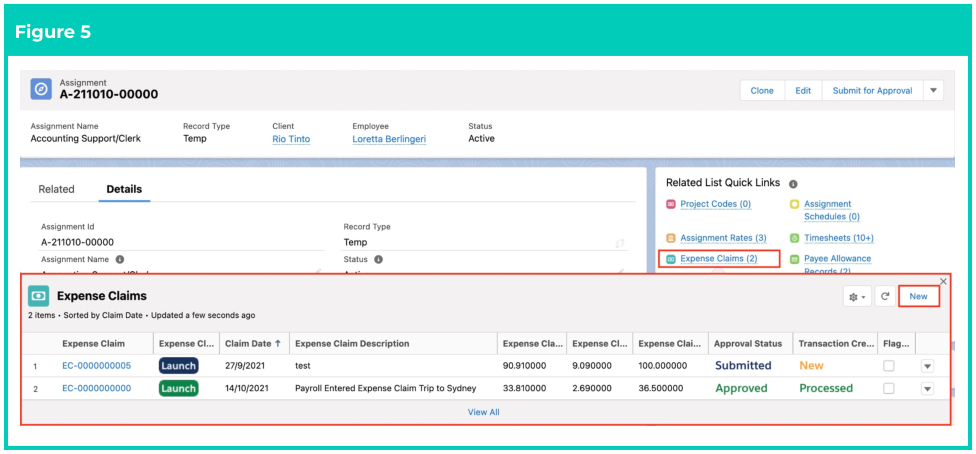
Task: Click the Related List Quick Links info icon
Action: point(793,184)
